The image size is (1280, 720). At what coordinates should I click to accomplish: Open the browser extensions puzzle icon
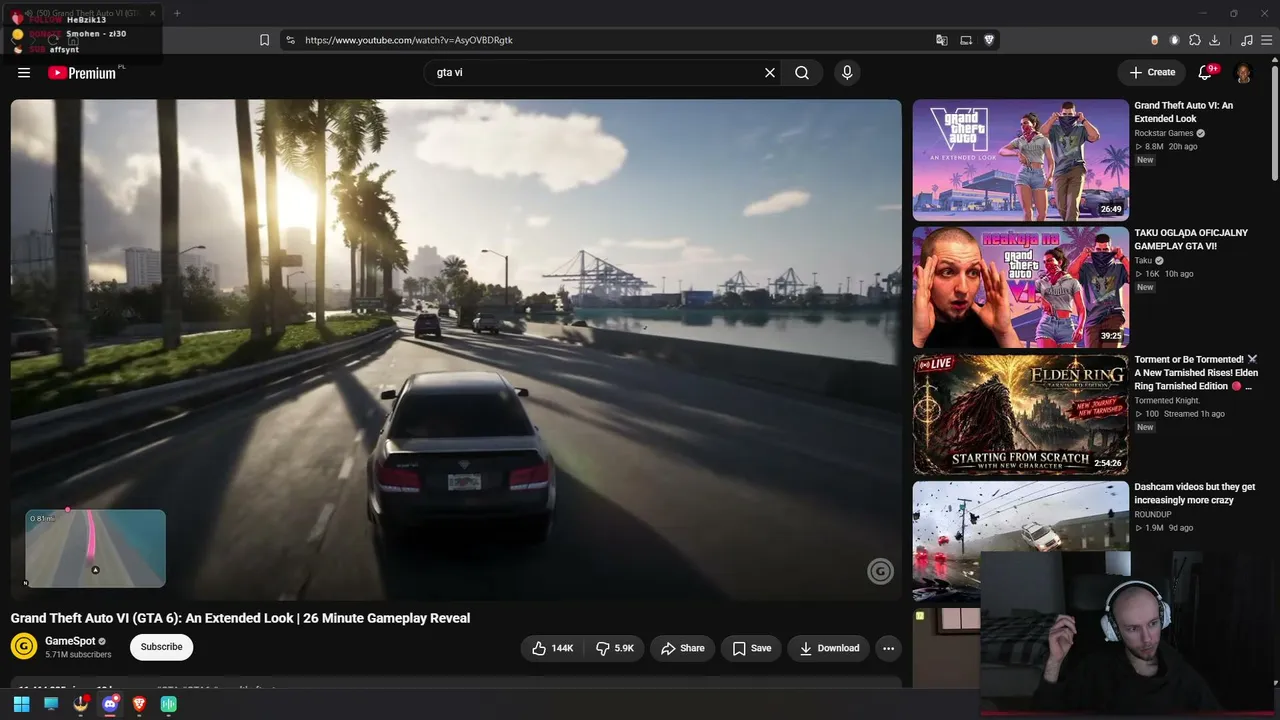(1194, 40)
